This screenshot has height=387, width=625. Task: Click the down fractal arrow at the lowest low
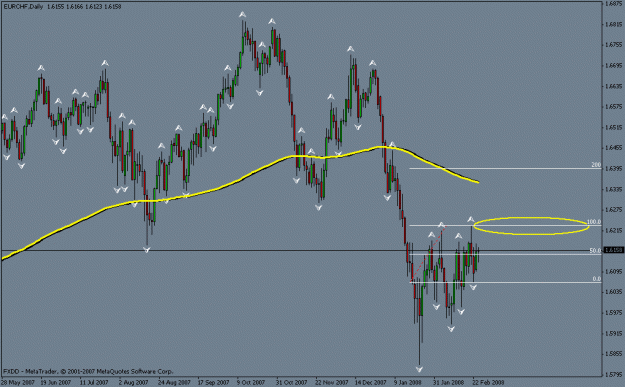(419, 369)
